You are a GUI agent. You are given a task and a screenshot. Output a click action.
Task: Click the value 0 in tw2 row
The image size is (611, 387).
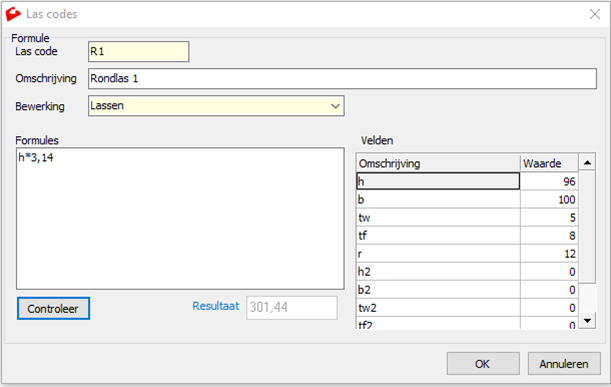tap(549, 308)
